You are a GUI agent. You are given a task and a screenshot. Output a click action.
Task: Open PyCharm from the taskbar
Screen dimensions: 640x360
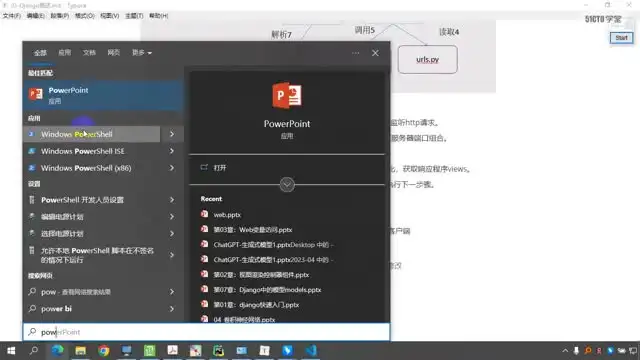[218, 351]
